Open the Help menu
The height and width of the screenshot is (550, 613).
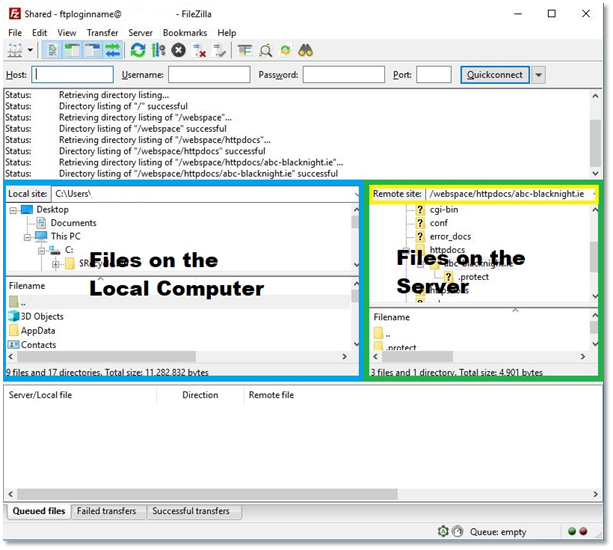pos(227,32)
